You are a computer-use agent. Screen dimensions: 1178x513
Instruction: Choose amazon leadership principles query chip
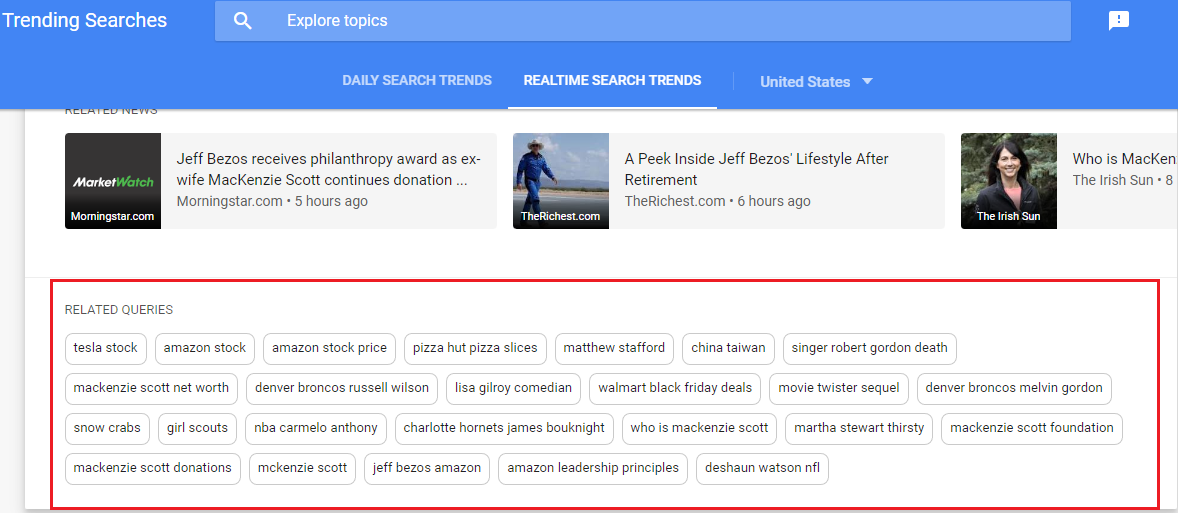[x=593, y=468]
